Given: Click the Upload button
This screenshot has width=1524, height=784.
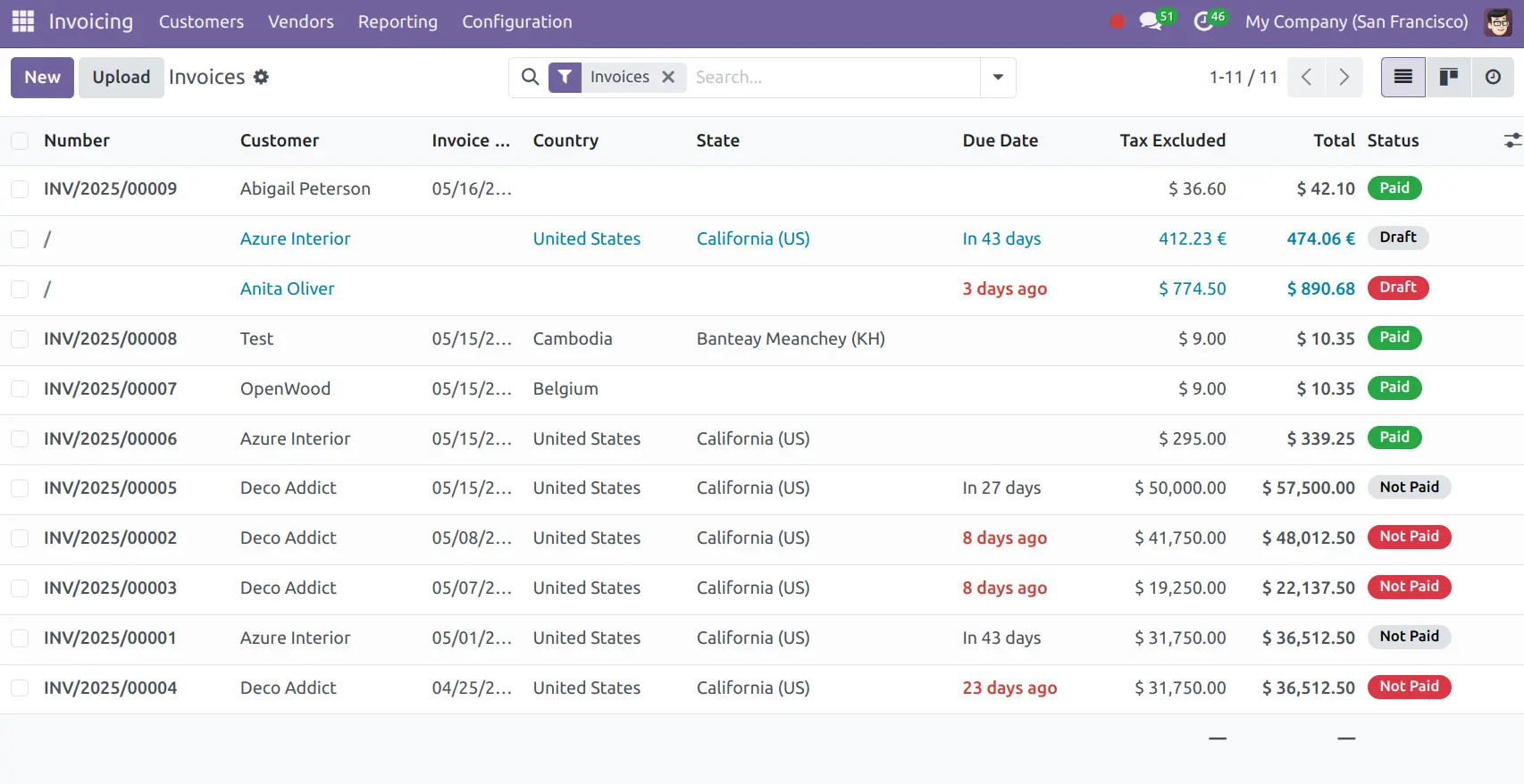Looking at the screenshot, I should (121, 77).
